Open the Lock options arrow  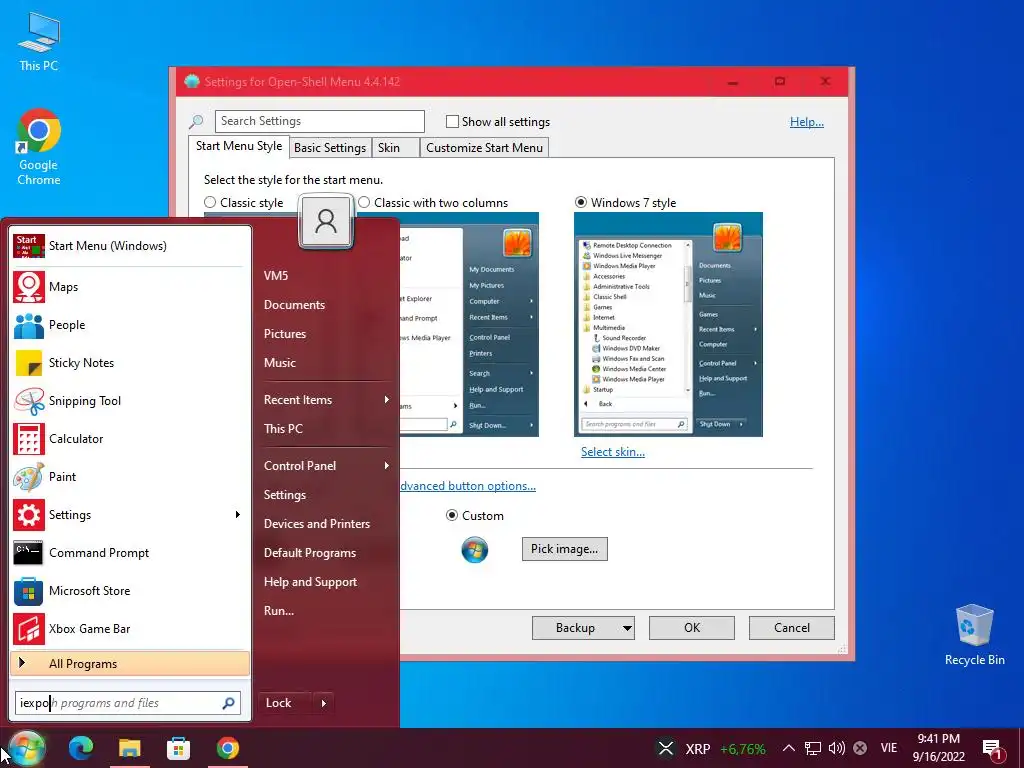click(x=323, y=703)
